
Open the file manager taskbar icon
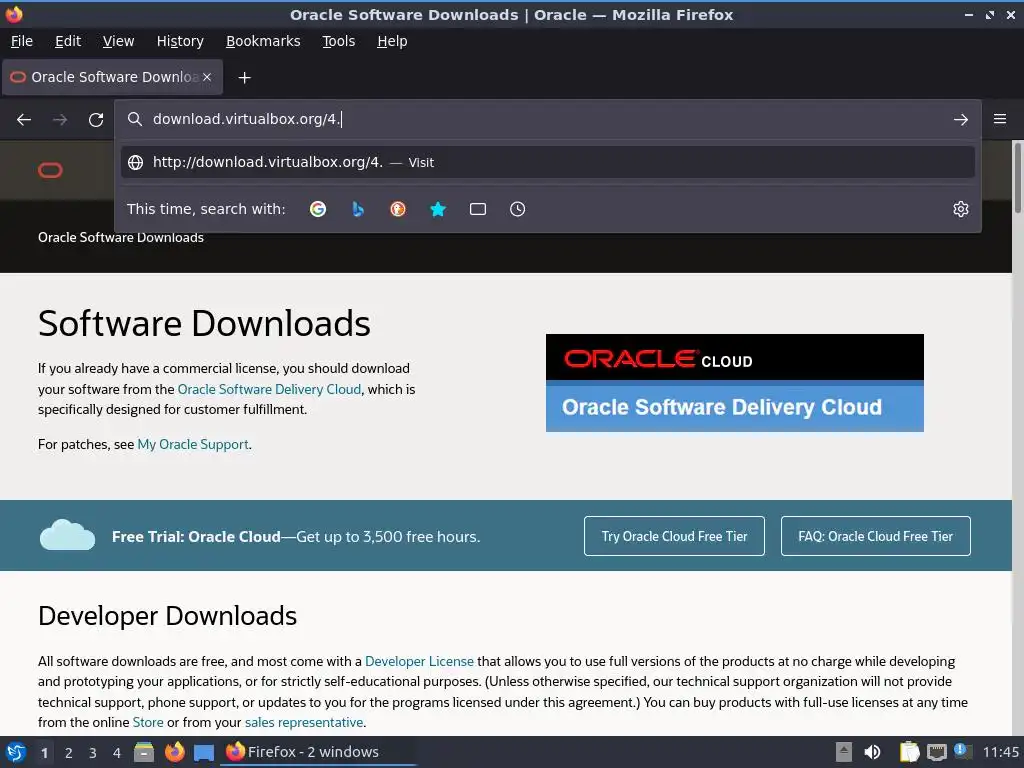(144, 752)
